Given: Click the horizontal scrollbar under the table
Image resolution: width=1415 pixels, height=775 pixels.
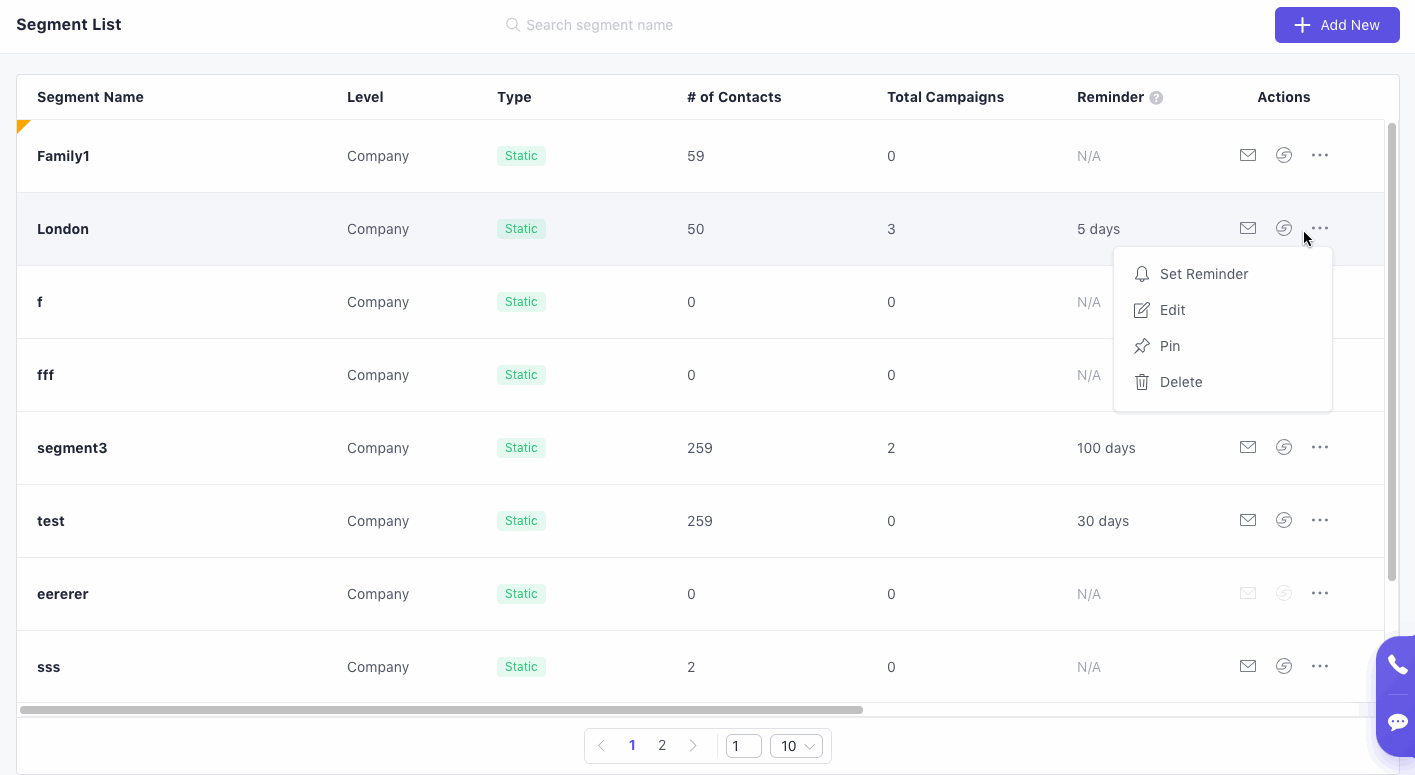Looking at the screenshot, I should click(x=440, y=710).
